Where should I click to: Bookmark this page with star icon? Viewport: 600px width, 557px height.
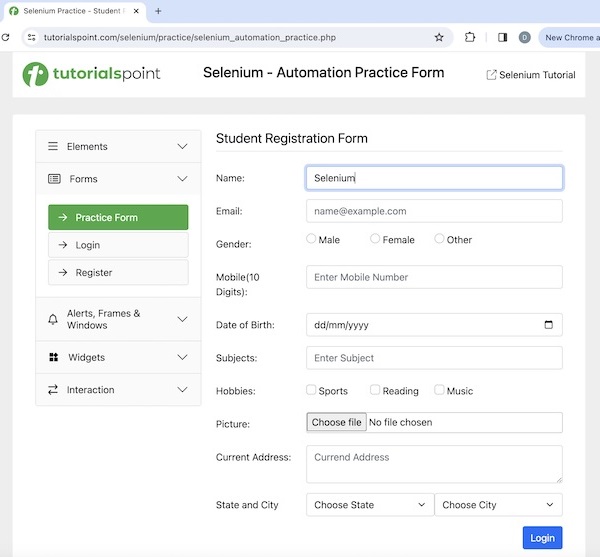[439, 37]
